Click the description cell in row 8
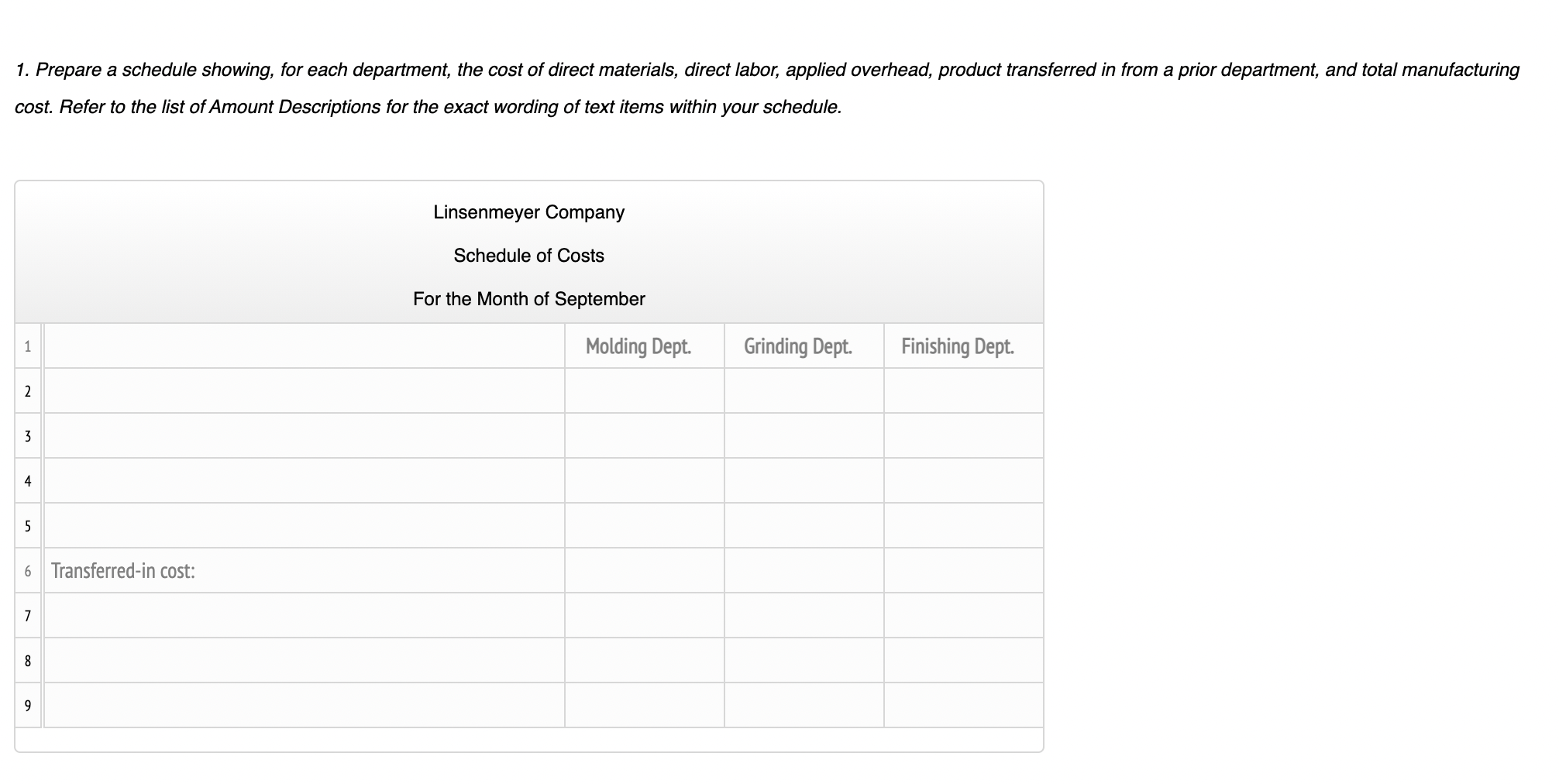The width and height of the screenshot is (1559, 784). 302,661
